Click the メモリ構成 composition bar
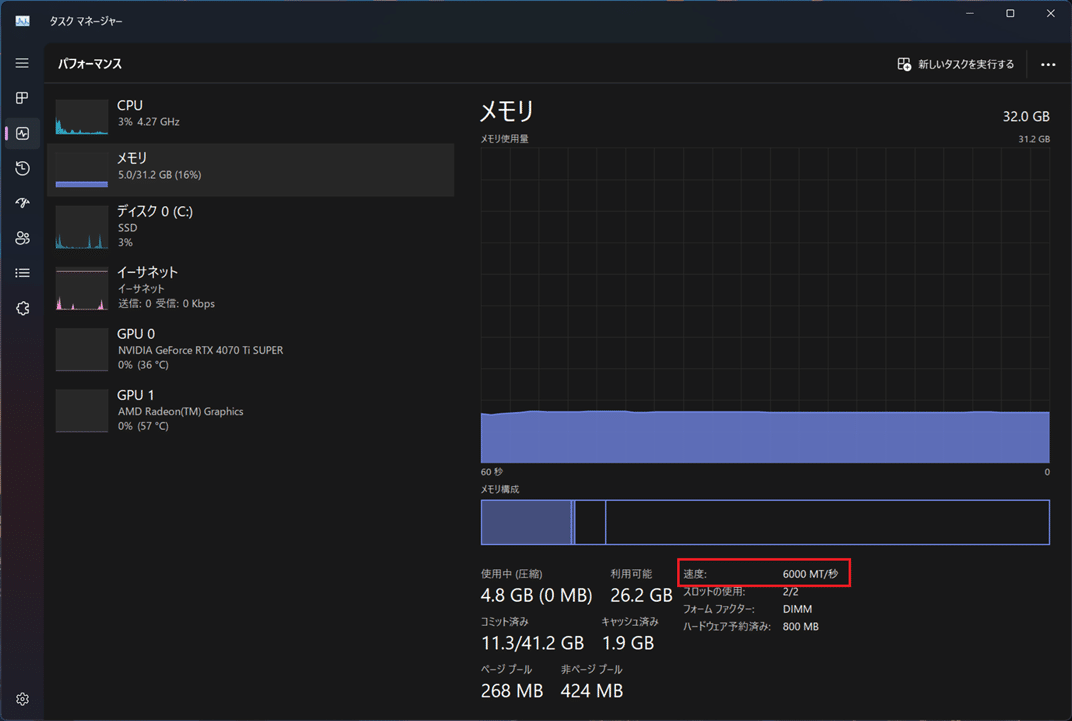The height and width of the screenshot is (721, 1072). (765, 522)
